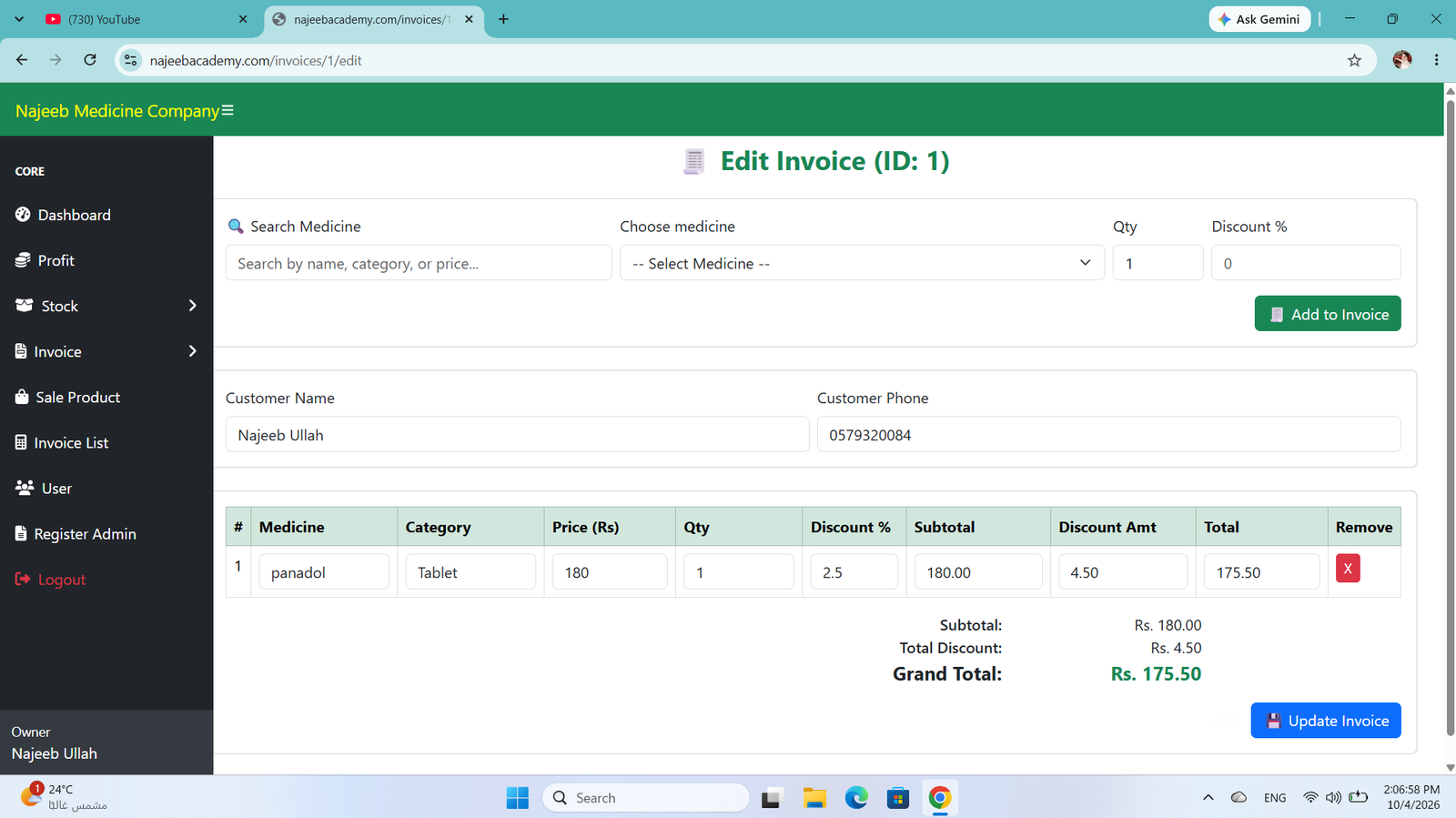
Task: Go back with the browser back arrow
Action: click(x=22, y=60)
